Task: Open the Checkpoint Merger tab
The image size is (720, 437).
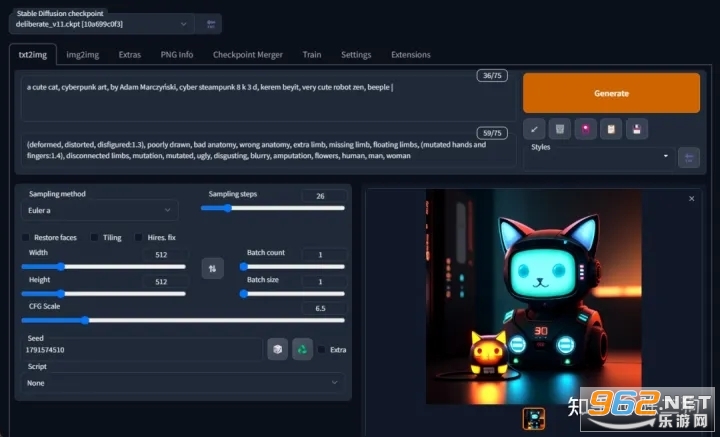Action: [248, 55]
